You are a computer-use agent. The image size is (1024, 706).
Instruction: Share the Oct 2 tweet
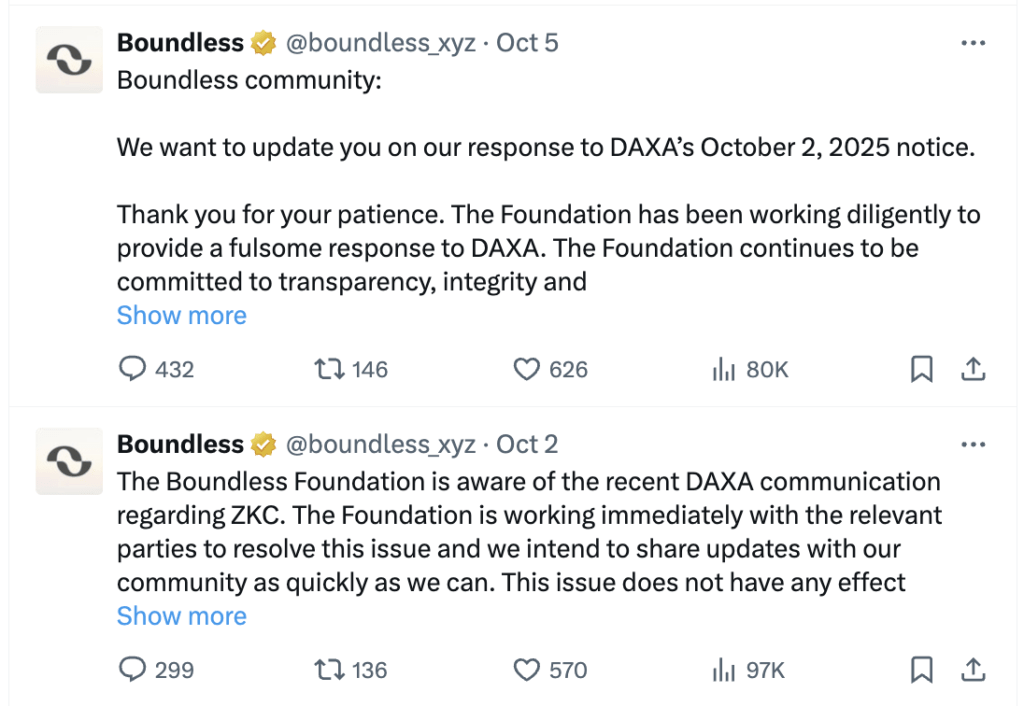coord(973,670)
